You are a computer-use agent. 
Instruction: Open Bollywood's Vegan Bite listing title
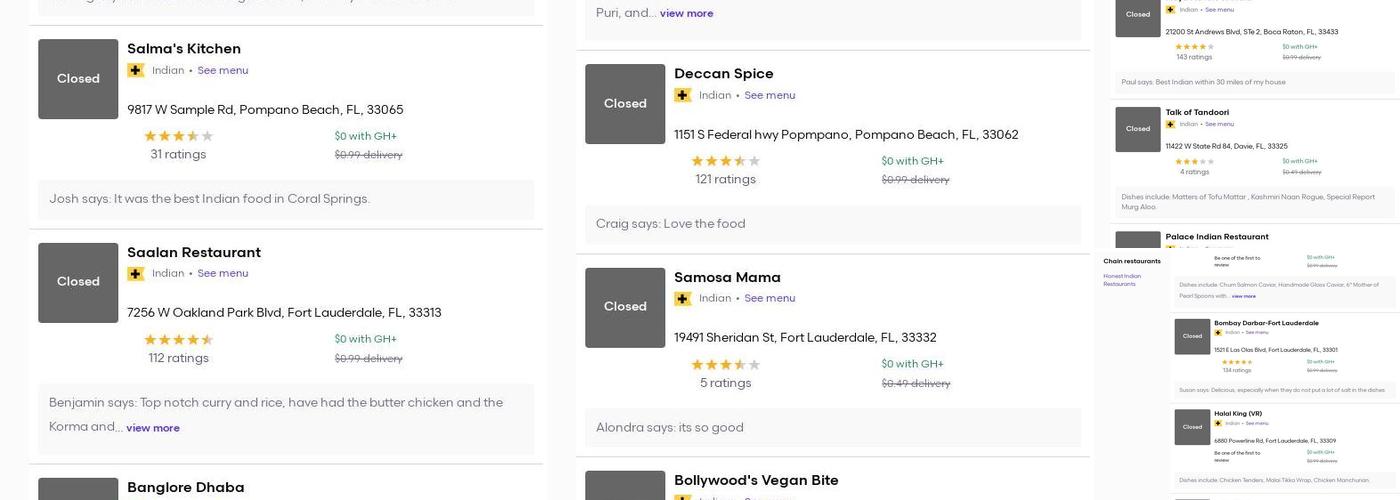pyautogui.click(x=756, y=480)
